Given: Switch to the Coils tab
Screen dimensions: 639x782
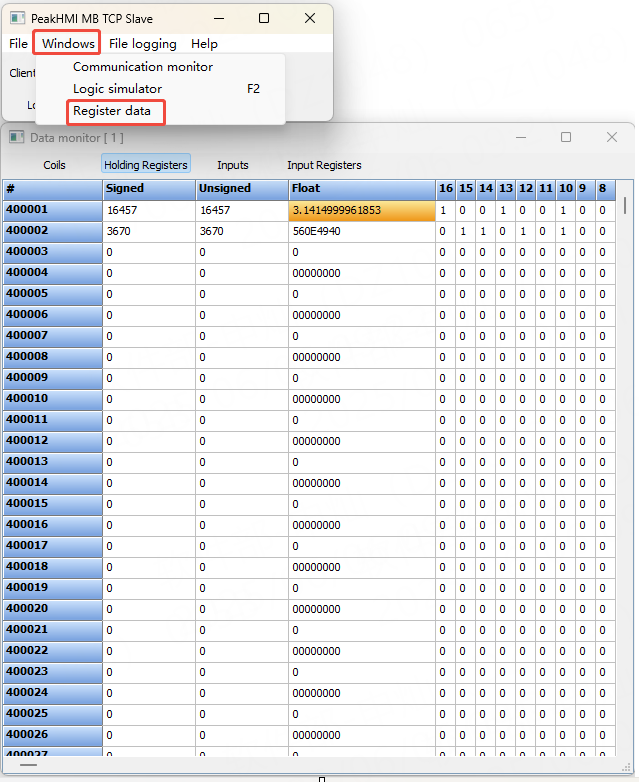Looking at the screenshot, I should point(54,165).
